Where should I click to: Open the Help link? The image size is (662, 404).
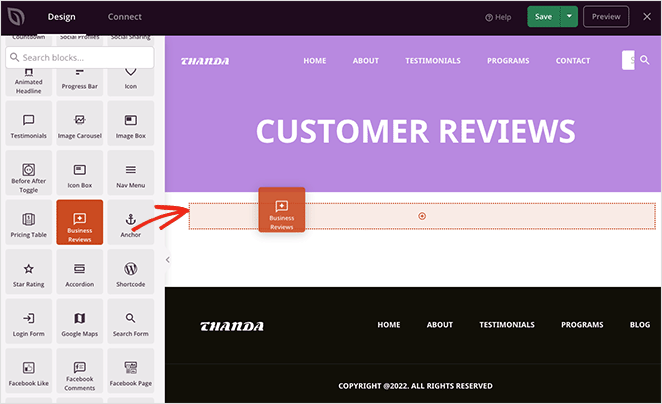tap(498, 17)
